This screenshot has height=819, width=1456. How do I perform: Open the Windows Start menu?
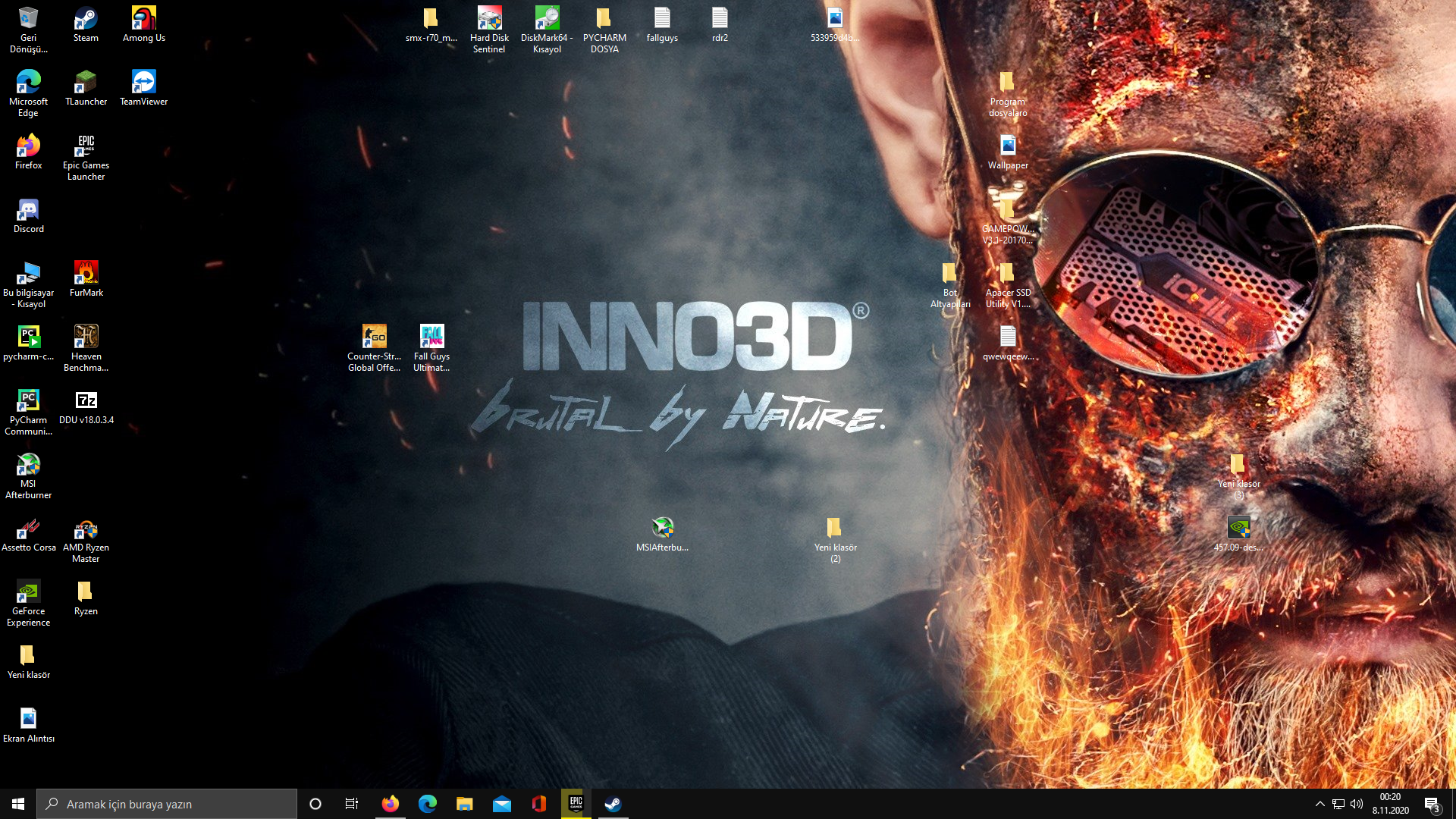pyautogui.click(x=18, y=804)
